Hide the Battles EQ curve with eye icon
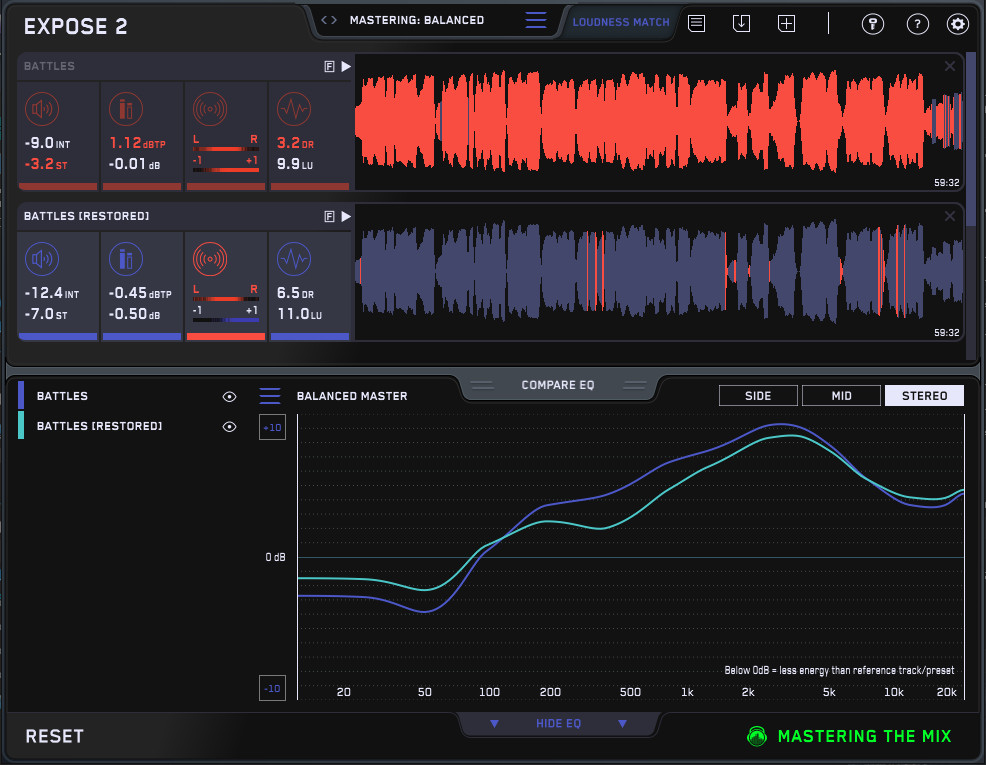The height and width of the screenshot is (765, 986). (229, 396)
